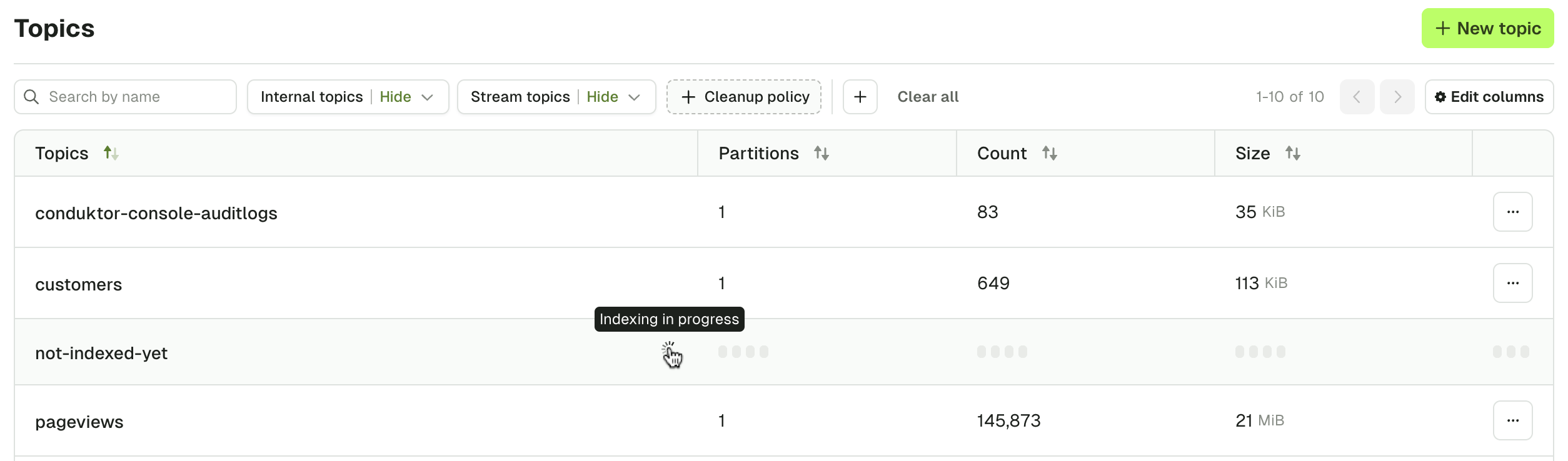The image size is (1568, 461).
Task: Sort by Size column arrows
Action: [x=1293, y=153]
